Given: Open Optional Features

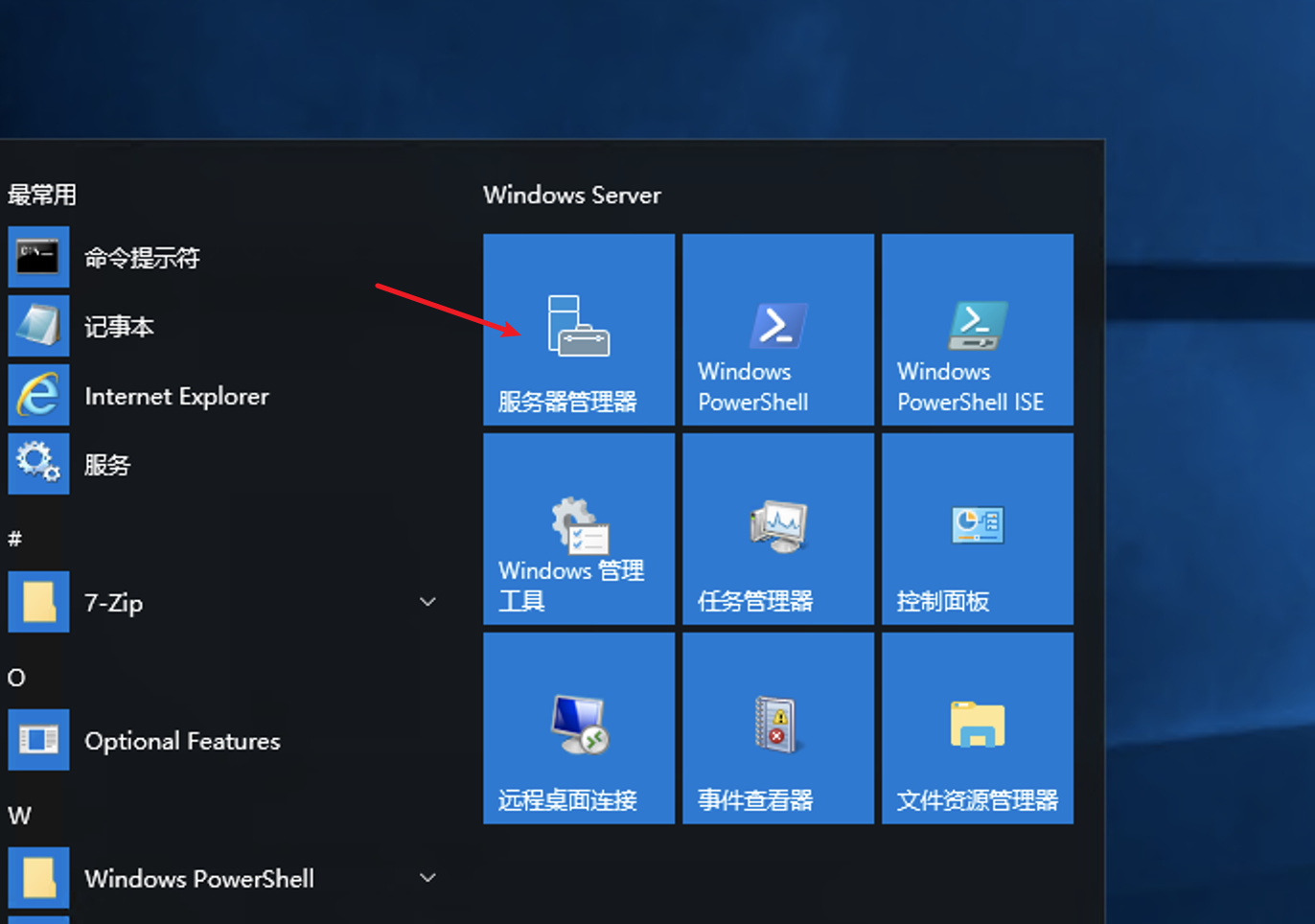Looking at the screenshot, I should (182, 740).
